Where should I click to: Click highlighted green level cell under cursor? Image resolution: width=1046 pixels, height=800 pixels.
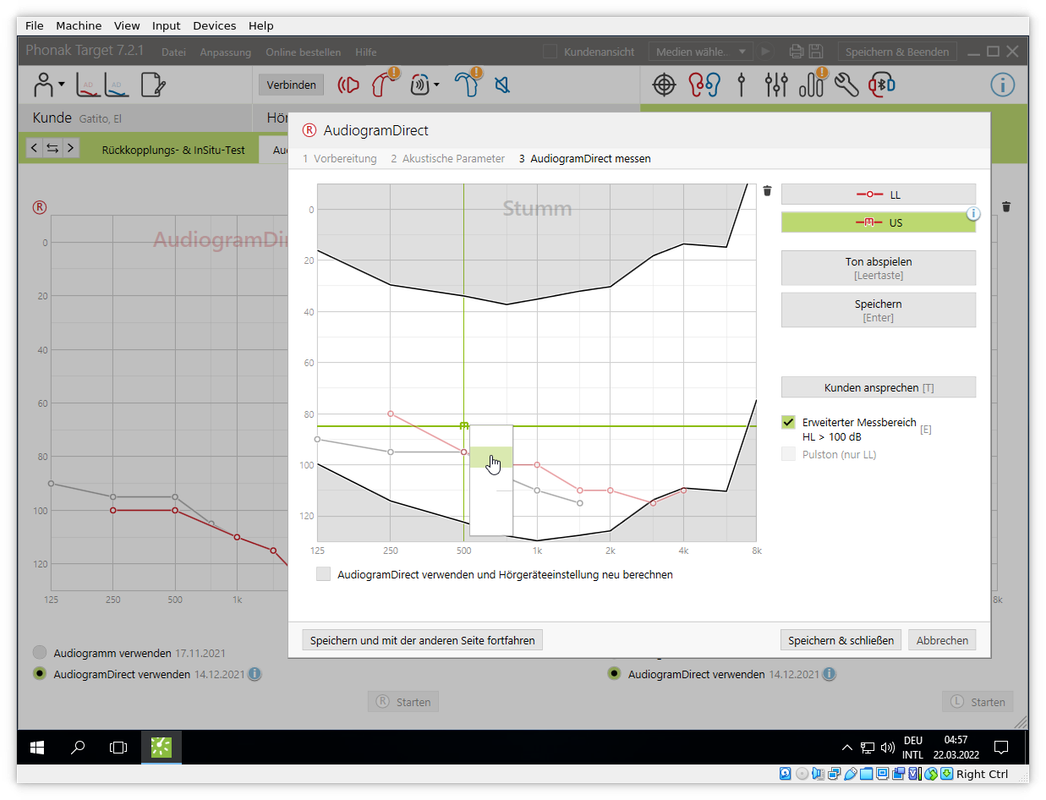click(x=491, y=457)
